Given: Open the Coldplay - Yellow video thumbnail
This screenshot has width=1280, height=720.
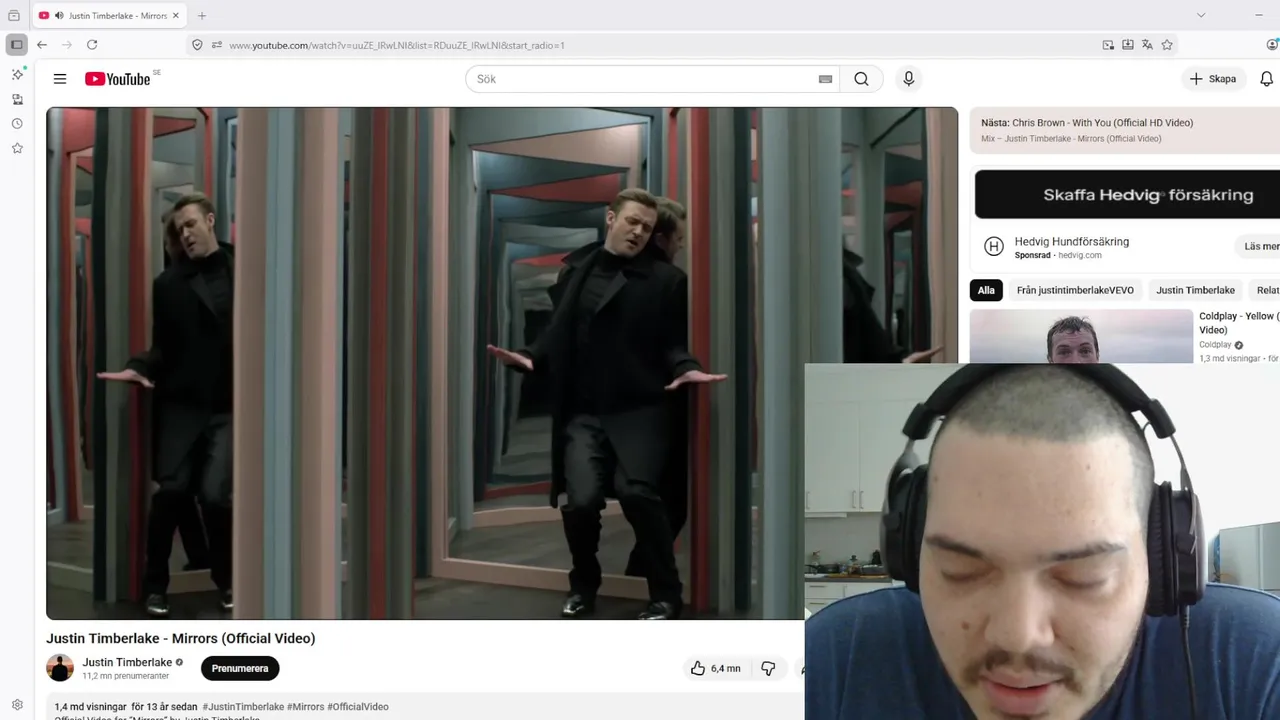Looking at the screenshot, I should pos(1081,336).
